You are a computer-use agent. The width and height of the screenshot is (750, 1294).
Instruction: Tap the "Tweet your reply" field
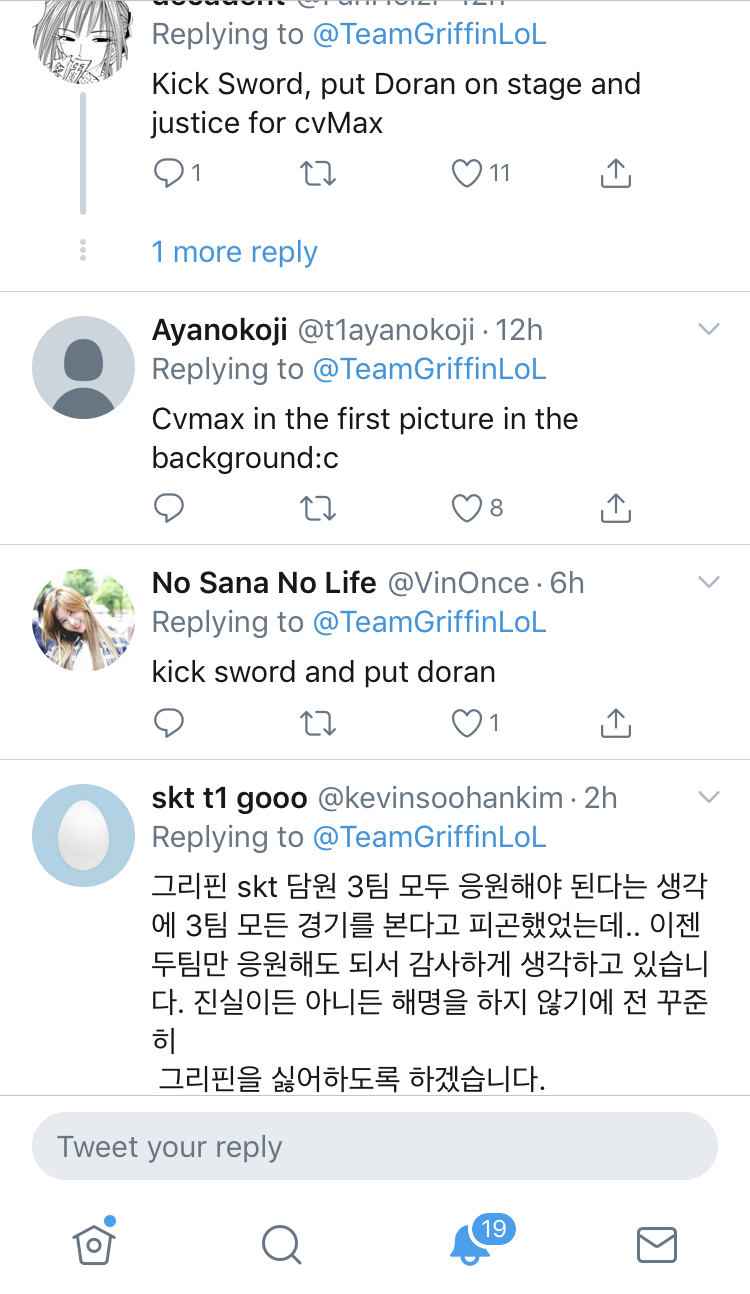(375, 1147)
